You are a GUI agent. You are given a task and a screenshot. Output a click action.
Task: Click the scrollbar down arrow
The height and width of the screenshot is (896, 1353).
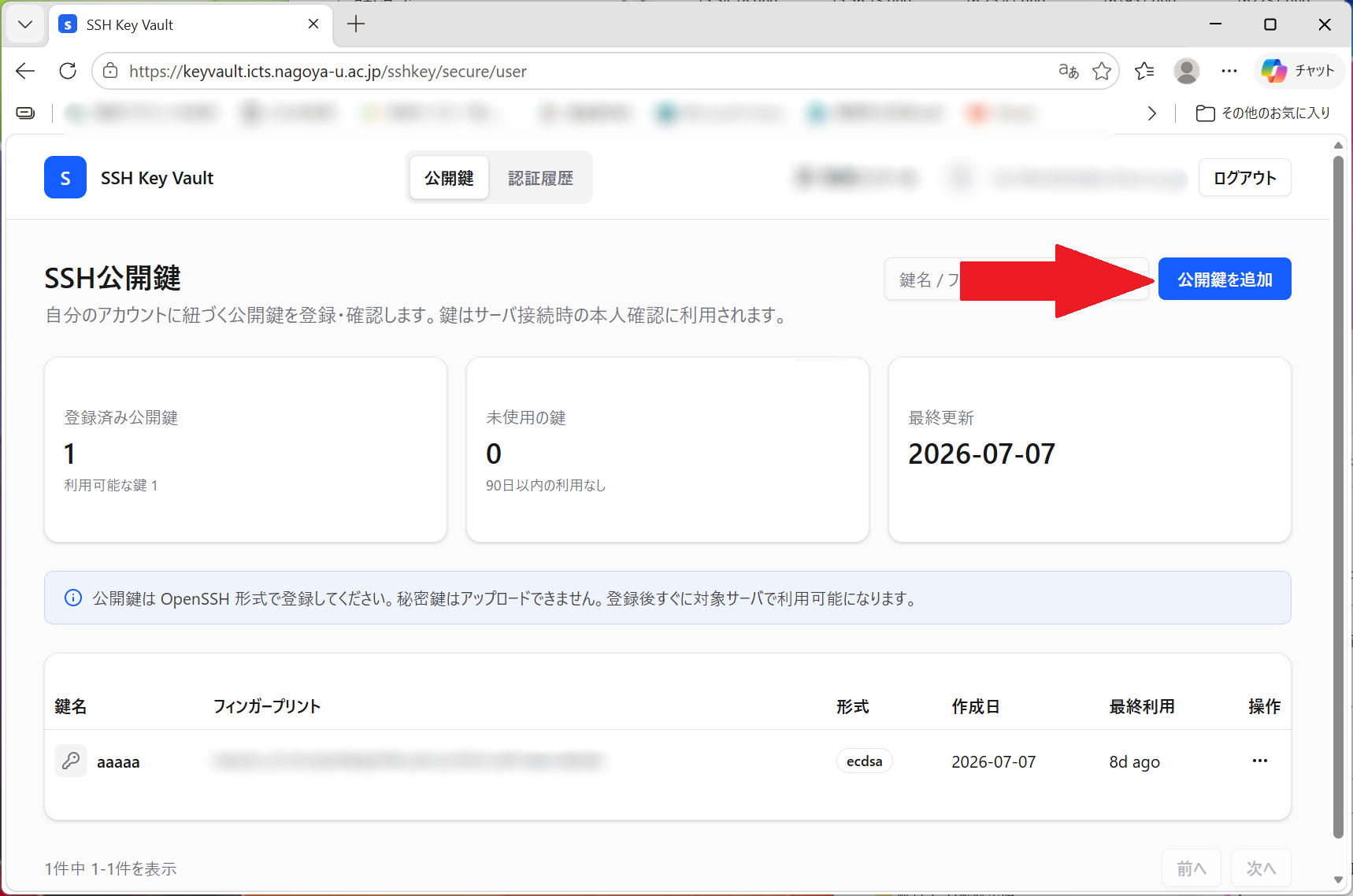[x=1338, y=879]
